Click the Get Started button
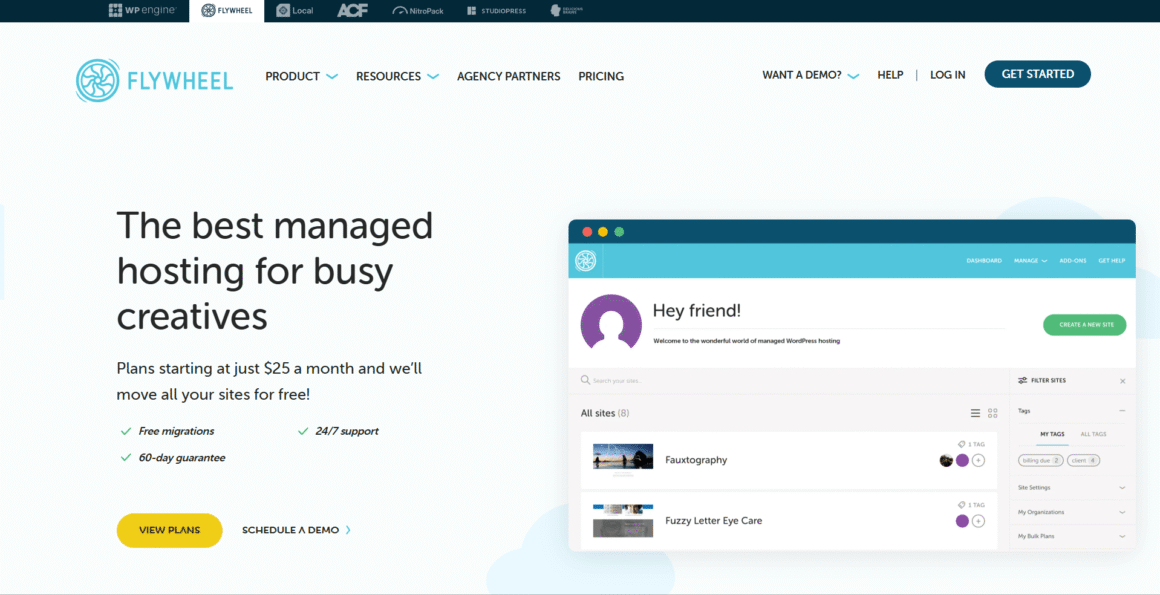 (1037, 74)
